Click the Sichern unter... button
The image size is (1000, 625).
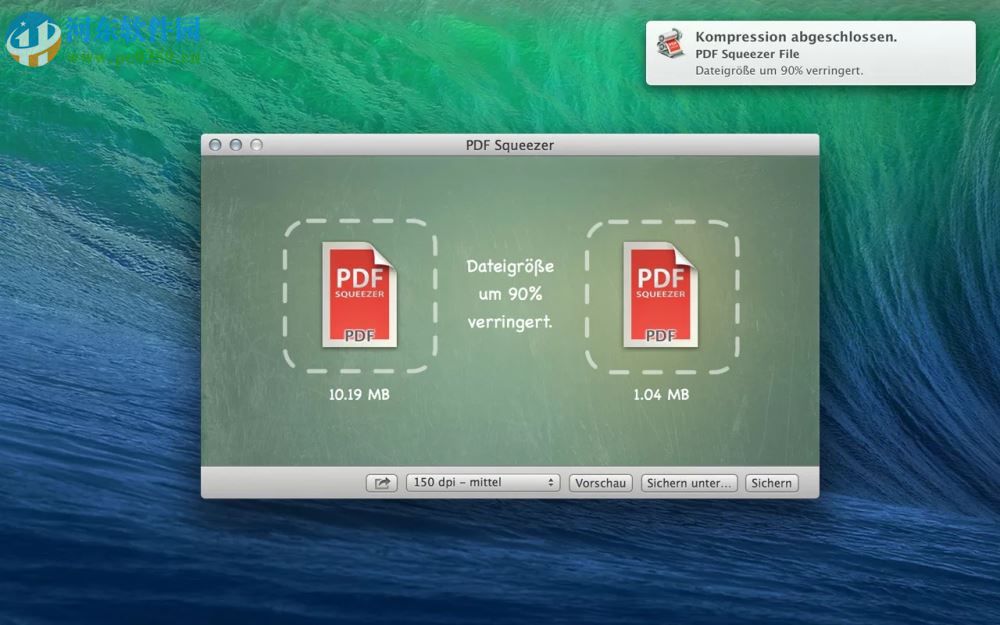pos(689,483)
